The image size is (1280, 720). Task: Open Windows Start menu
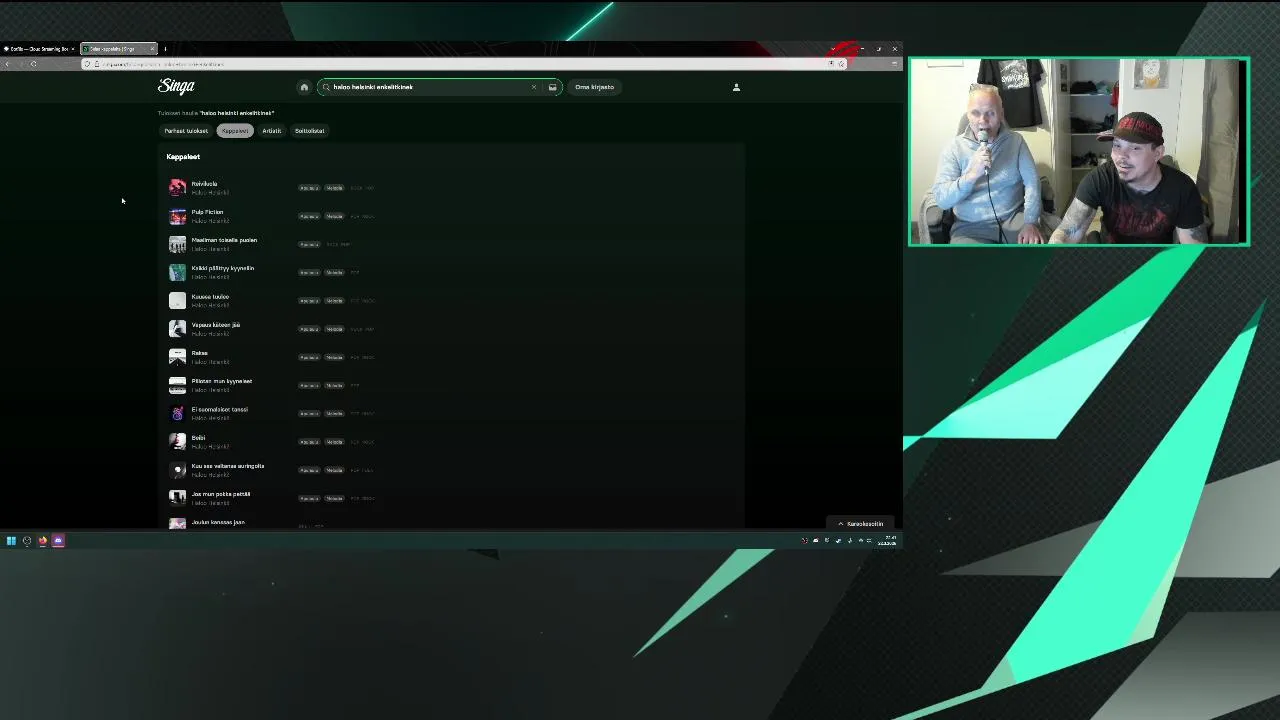pyautogui.click(x=11, y=541)
